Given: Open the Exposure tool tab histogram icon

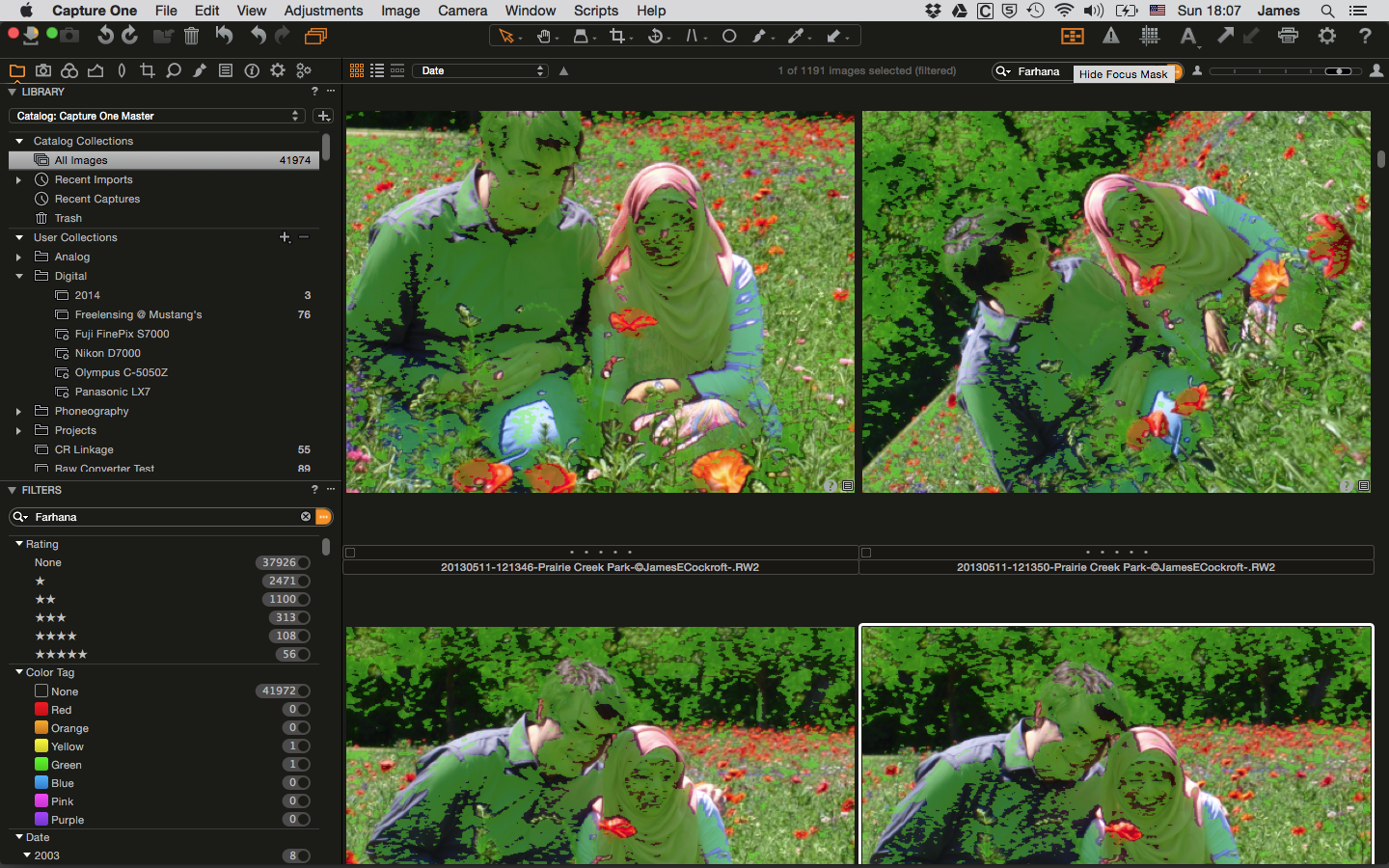Looking at the screenshot, I should pos(95,70).
